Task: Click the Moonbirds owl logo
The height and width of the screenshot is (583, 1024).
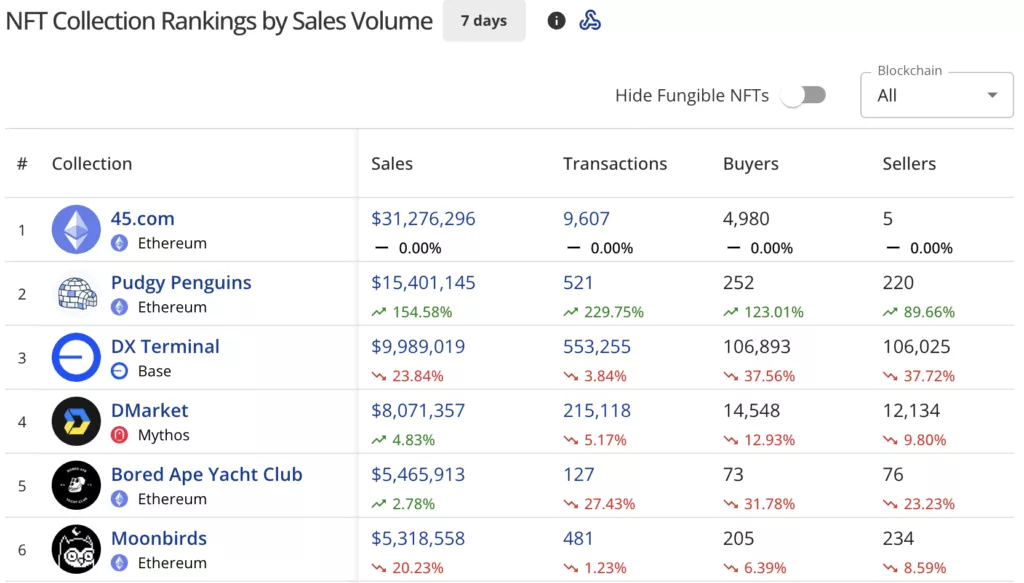Action: [x=75, y=549]
